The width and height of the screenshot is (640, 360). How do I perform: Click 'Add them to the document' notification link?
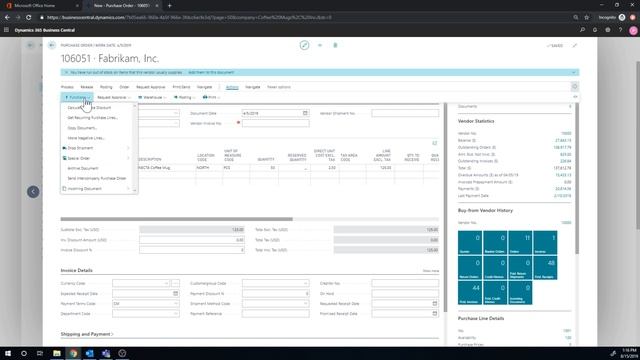point(211,72)
